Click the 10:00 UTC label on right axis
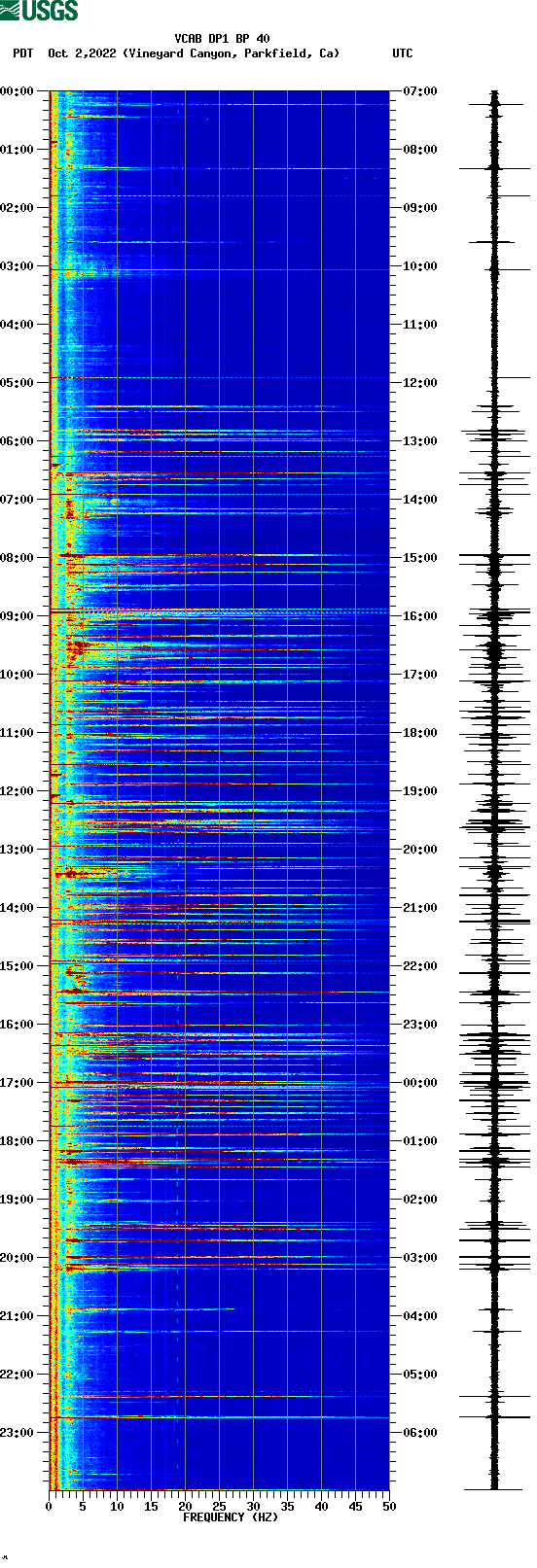The height and width of the screenshot is (1568, 537). tap(420, 266)
